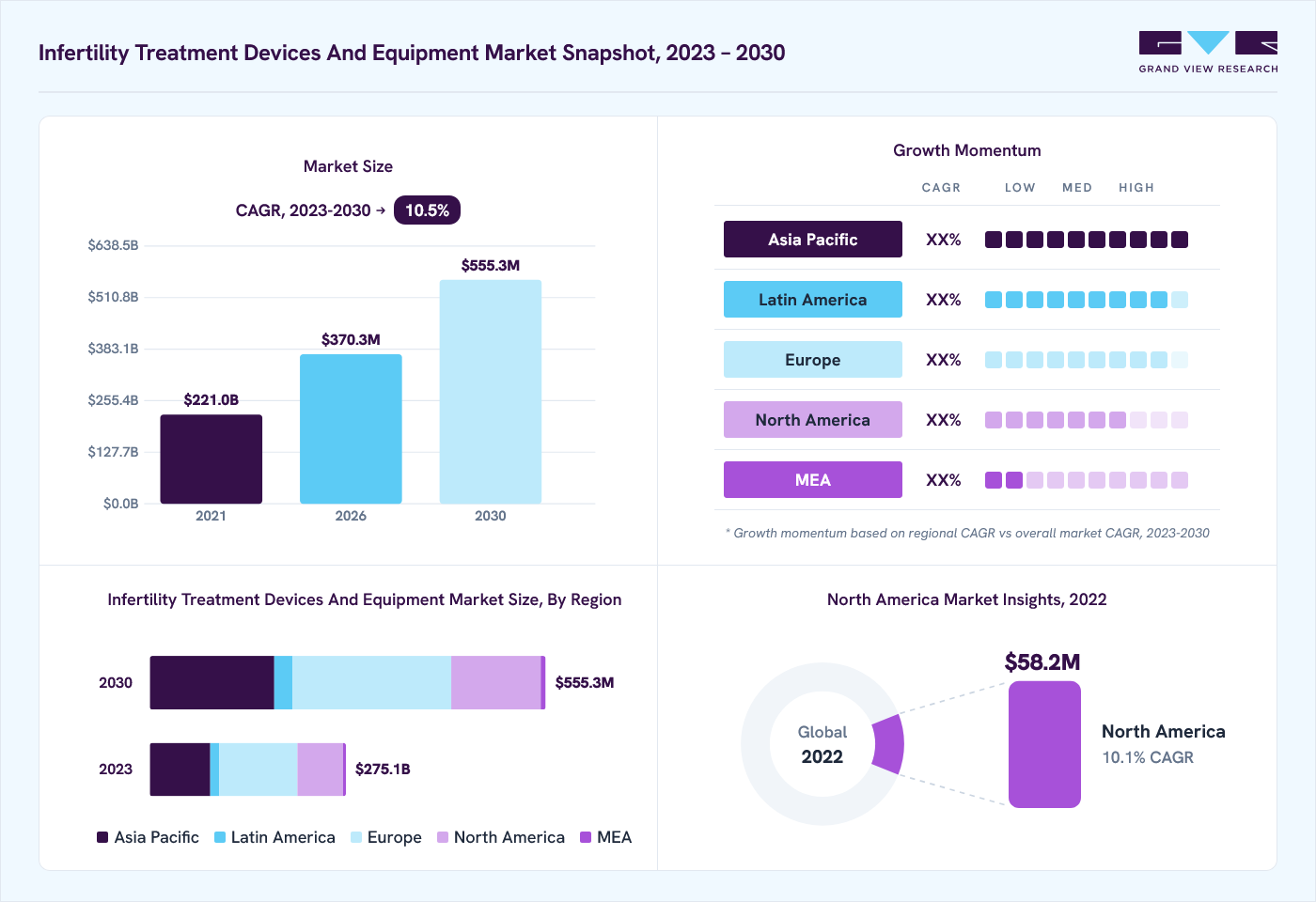The width and height of the screenshot is (1316, 902).
Task: Click the market size by region chart heading
Action: point(365,599)
